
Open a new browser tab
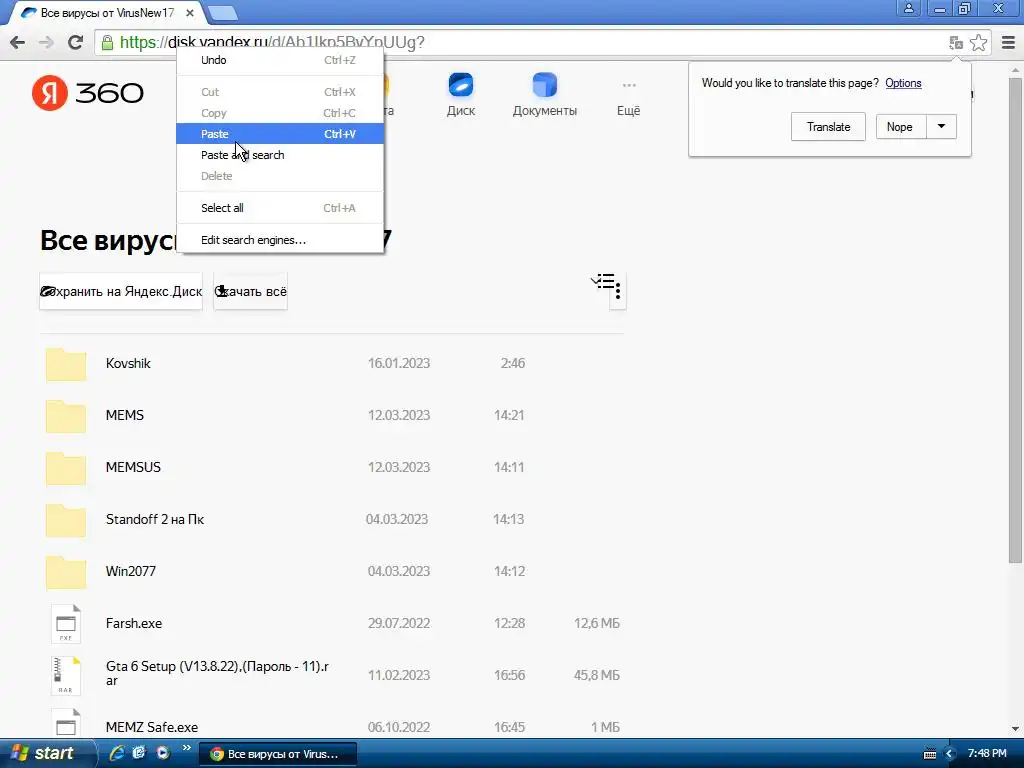pos(224,12)
